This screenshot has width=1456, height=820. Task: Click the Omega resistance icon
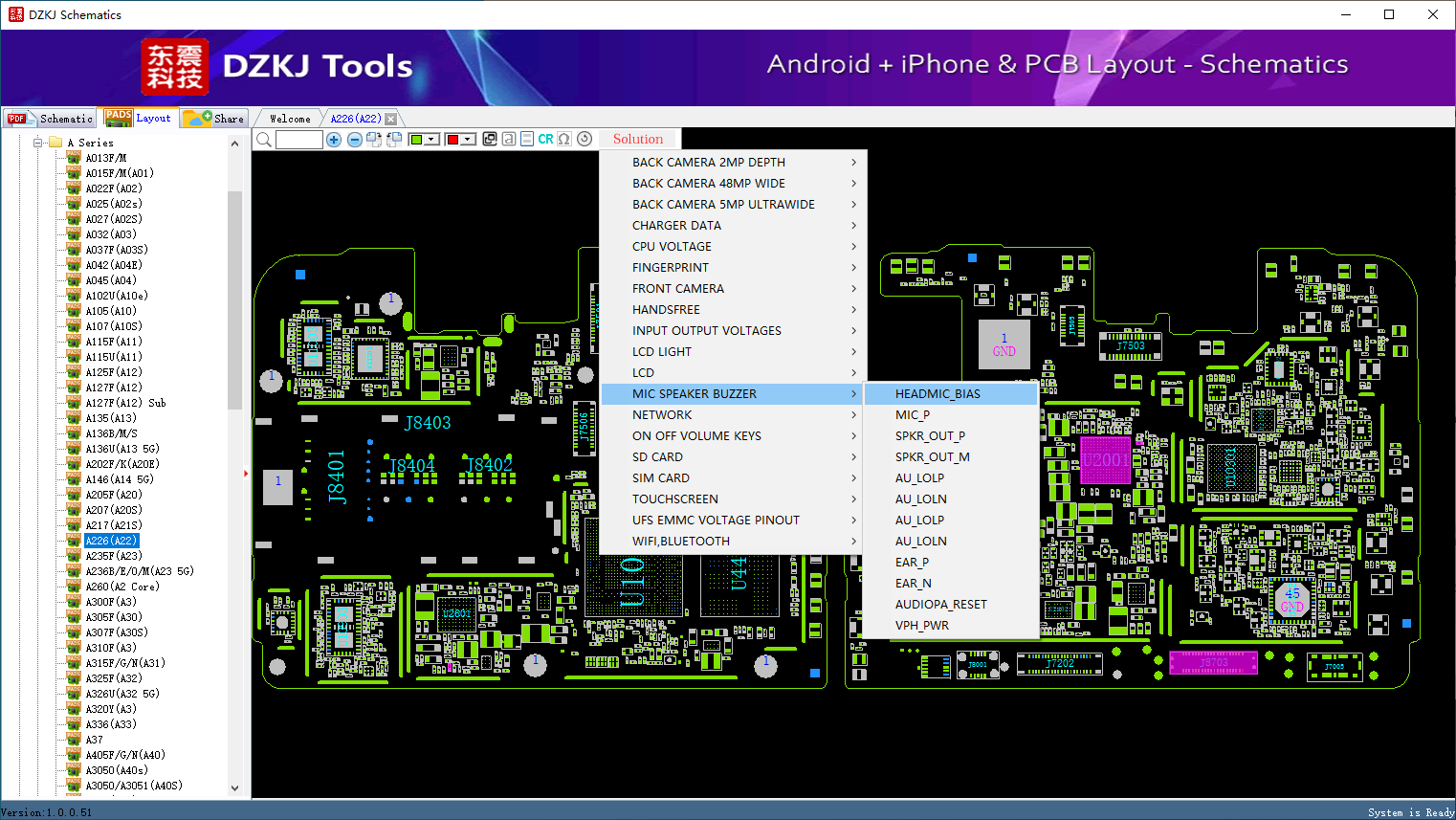pyautogui.click(x=564, y=139)
